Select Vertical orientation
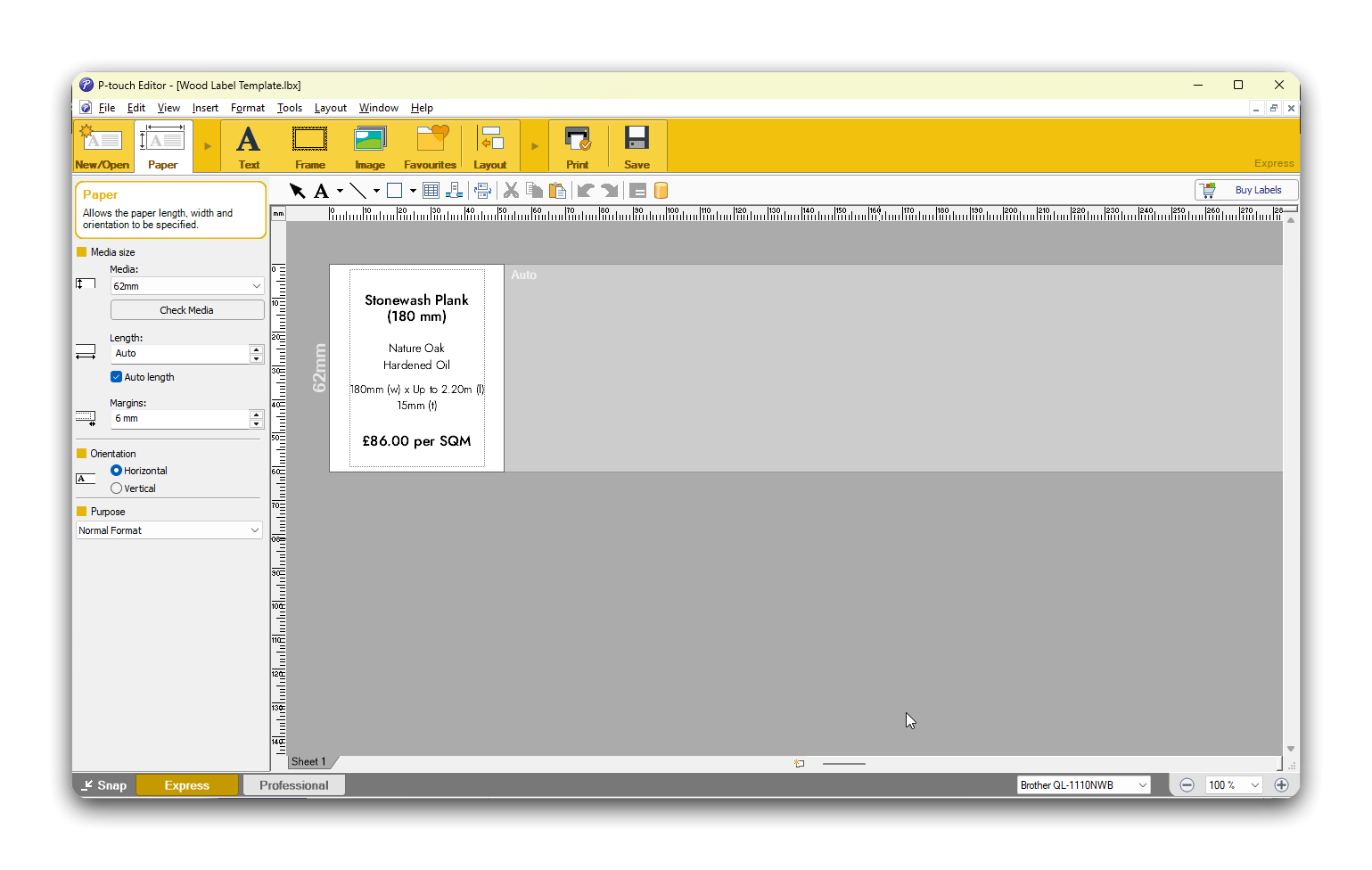Viewport: 1372px width, 870px height. click(117, 488)
